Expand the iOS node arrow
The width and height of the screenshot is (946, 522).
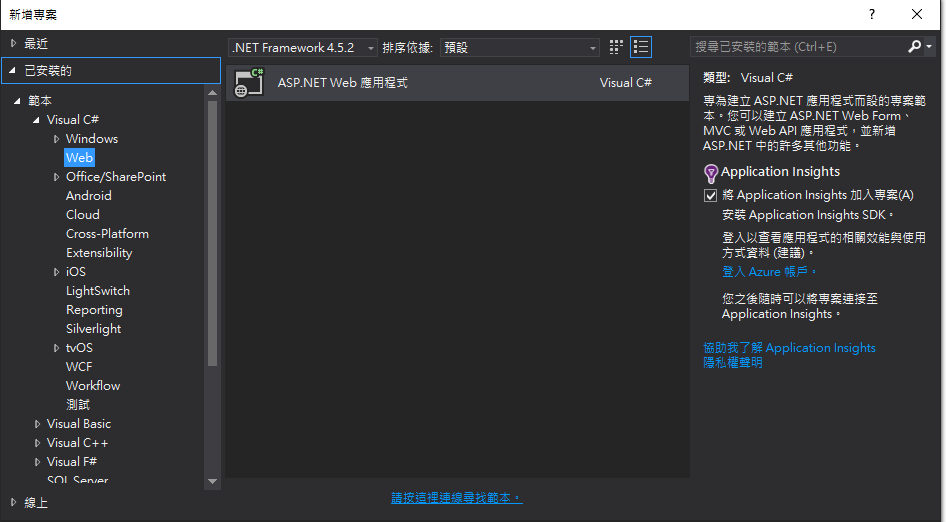[56, 272]
